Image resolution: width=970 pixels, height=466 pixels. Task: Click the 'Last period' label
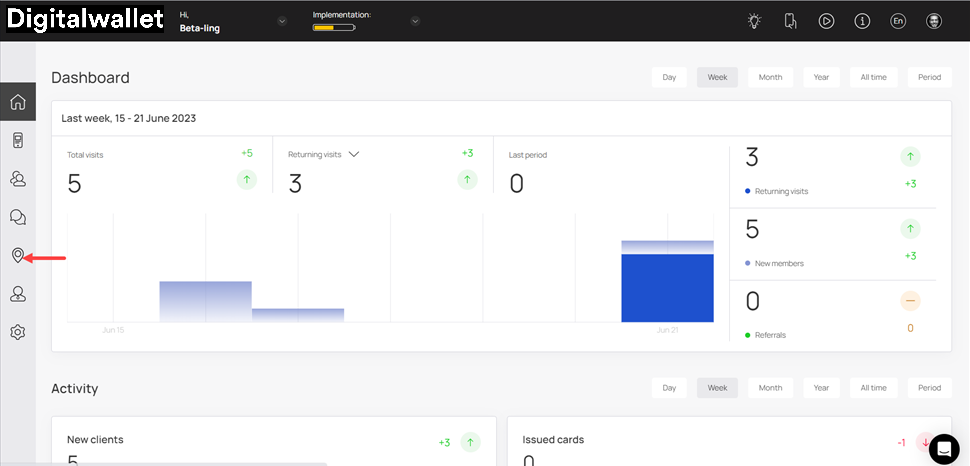[x=528, y=155]
